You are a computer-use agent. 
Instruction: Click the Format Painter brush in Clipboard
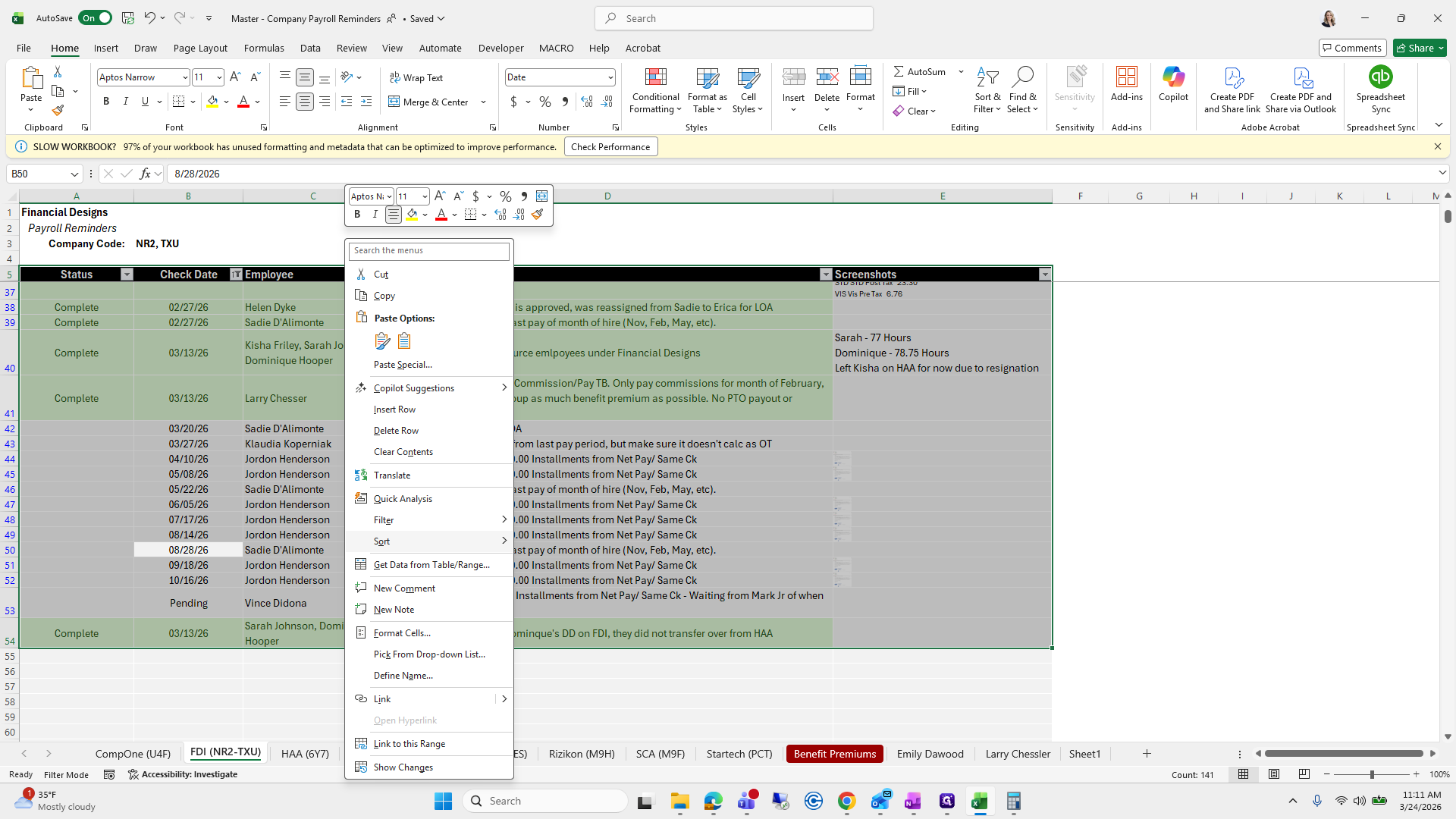click(x=58, y=111)
